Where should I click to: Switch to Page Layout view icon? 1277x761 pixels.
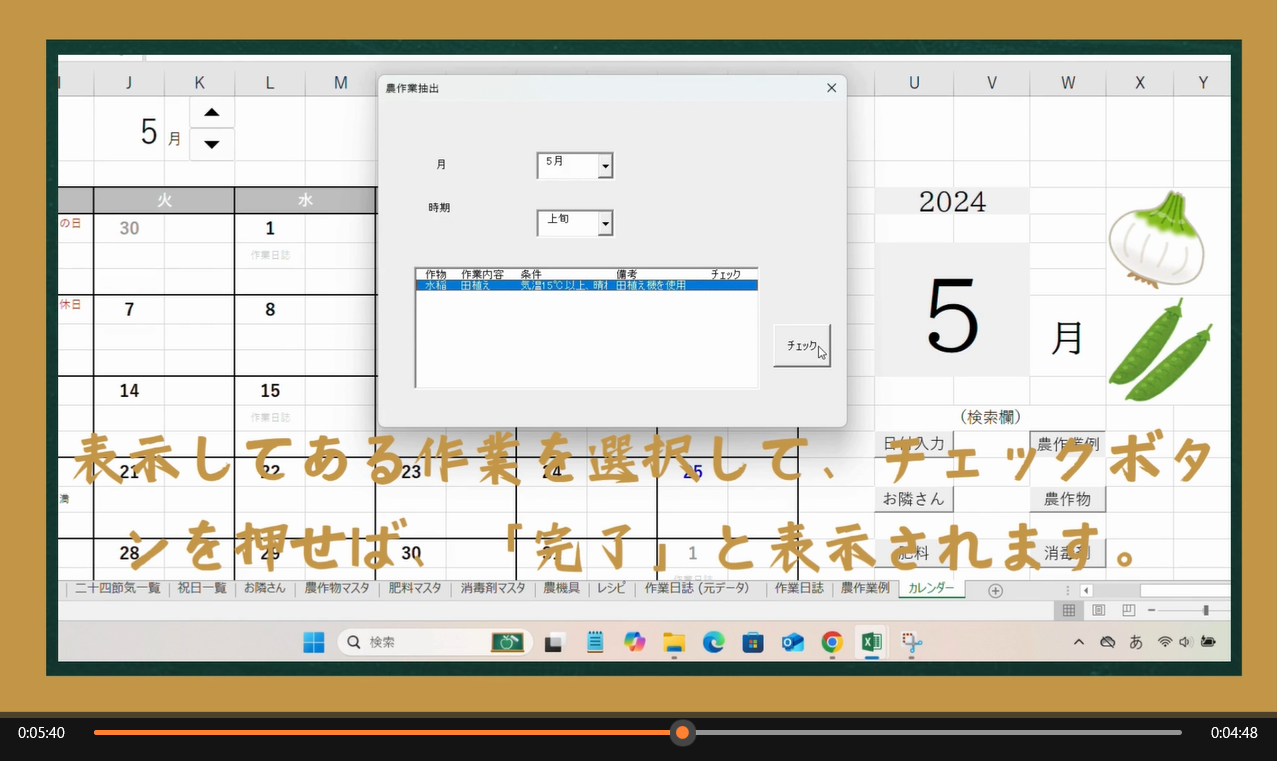1098,610
